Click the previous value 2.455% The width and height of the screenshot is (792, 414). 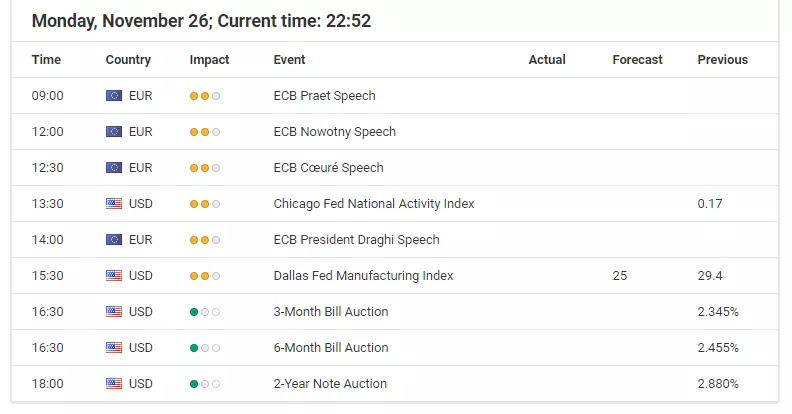[x=718, y=348]
